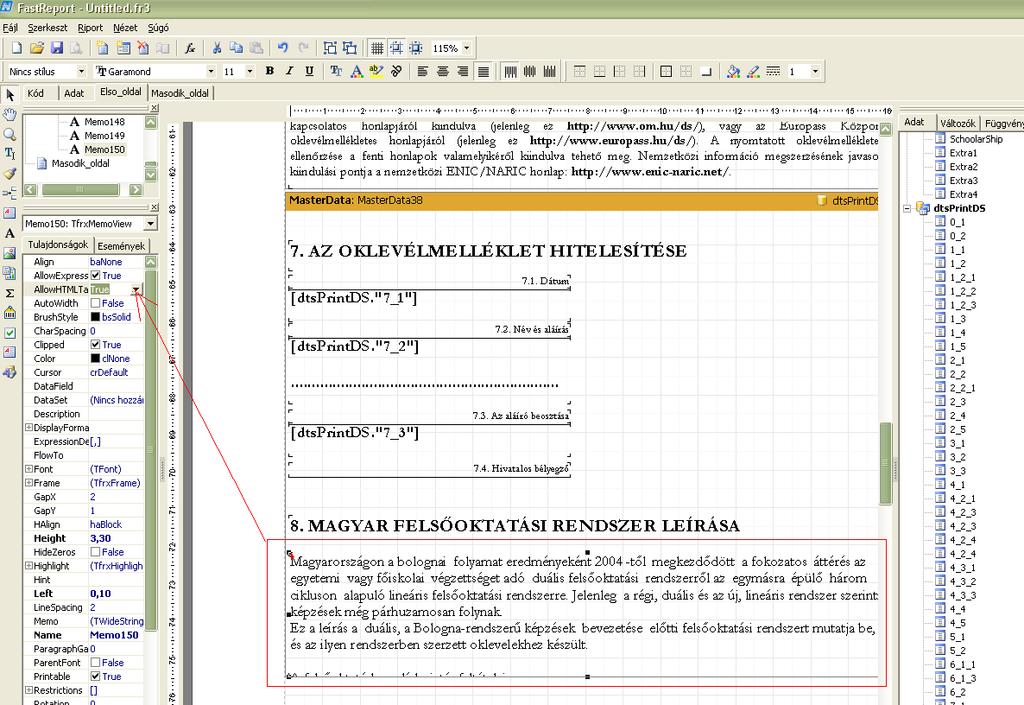
Task: Select the sum (Σ) system memo tool
Action: pyautogui.click(x=10, y=293)
